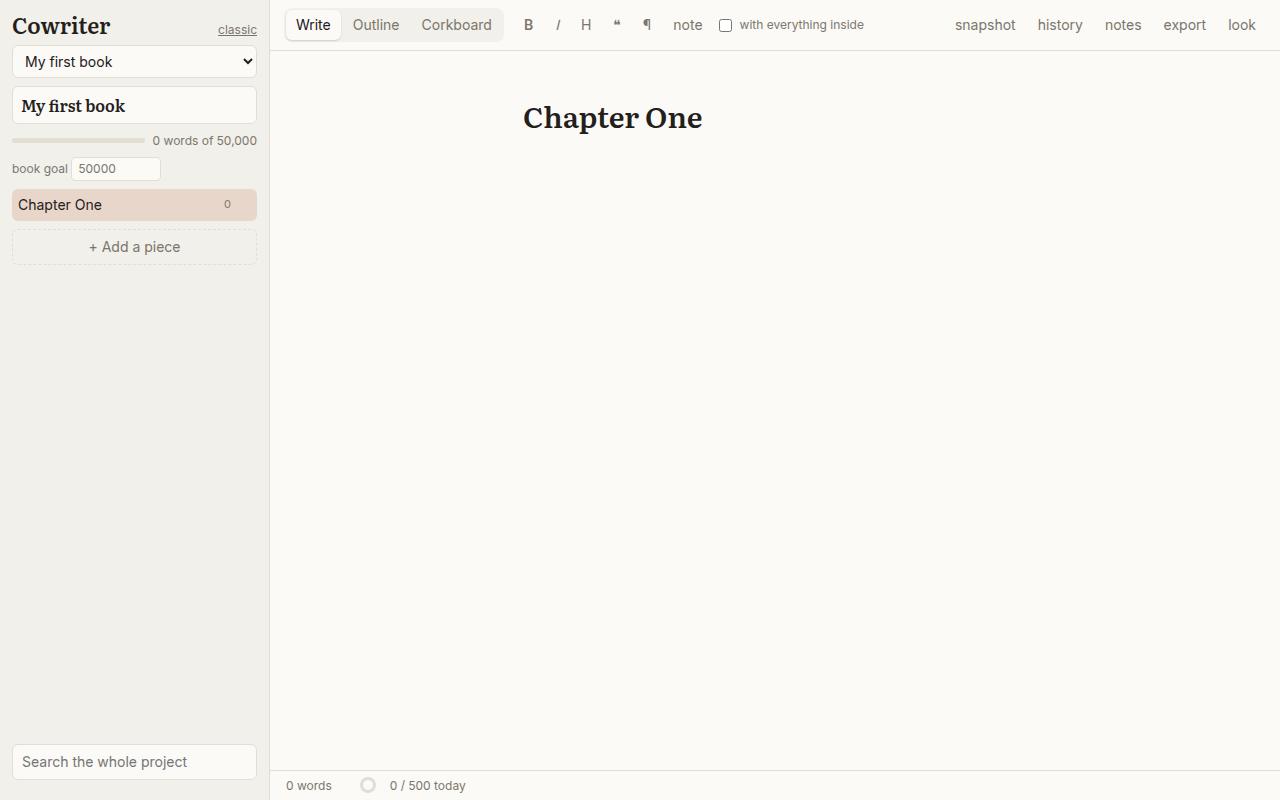Image resolution: width=1280 pixels, height=800 pixels.
Task: Open the export options
Action: point(1184,25)
